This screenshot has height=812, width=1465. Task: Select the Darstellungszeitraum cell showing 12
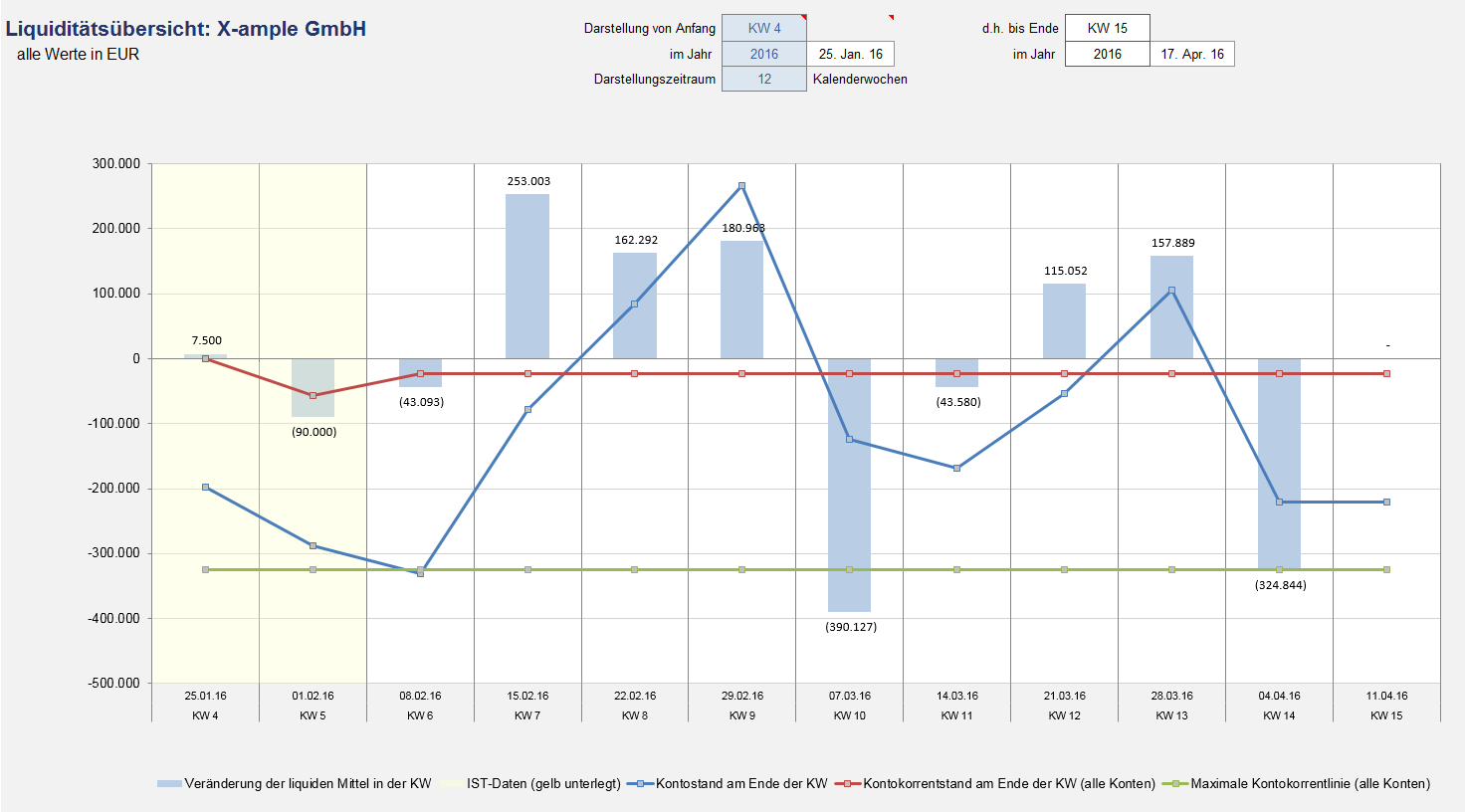point(763,79)
